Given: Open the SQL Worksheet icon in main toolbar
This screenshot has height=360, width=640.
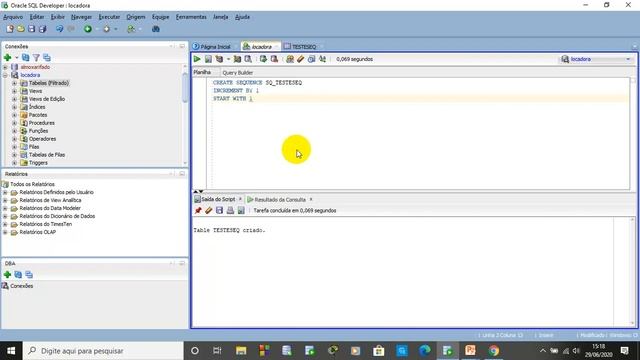Looking at the screenshot, I should tap(131, 29).
